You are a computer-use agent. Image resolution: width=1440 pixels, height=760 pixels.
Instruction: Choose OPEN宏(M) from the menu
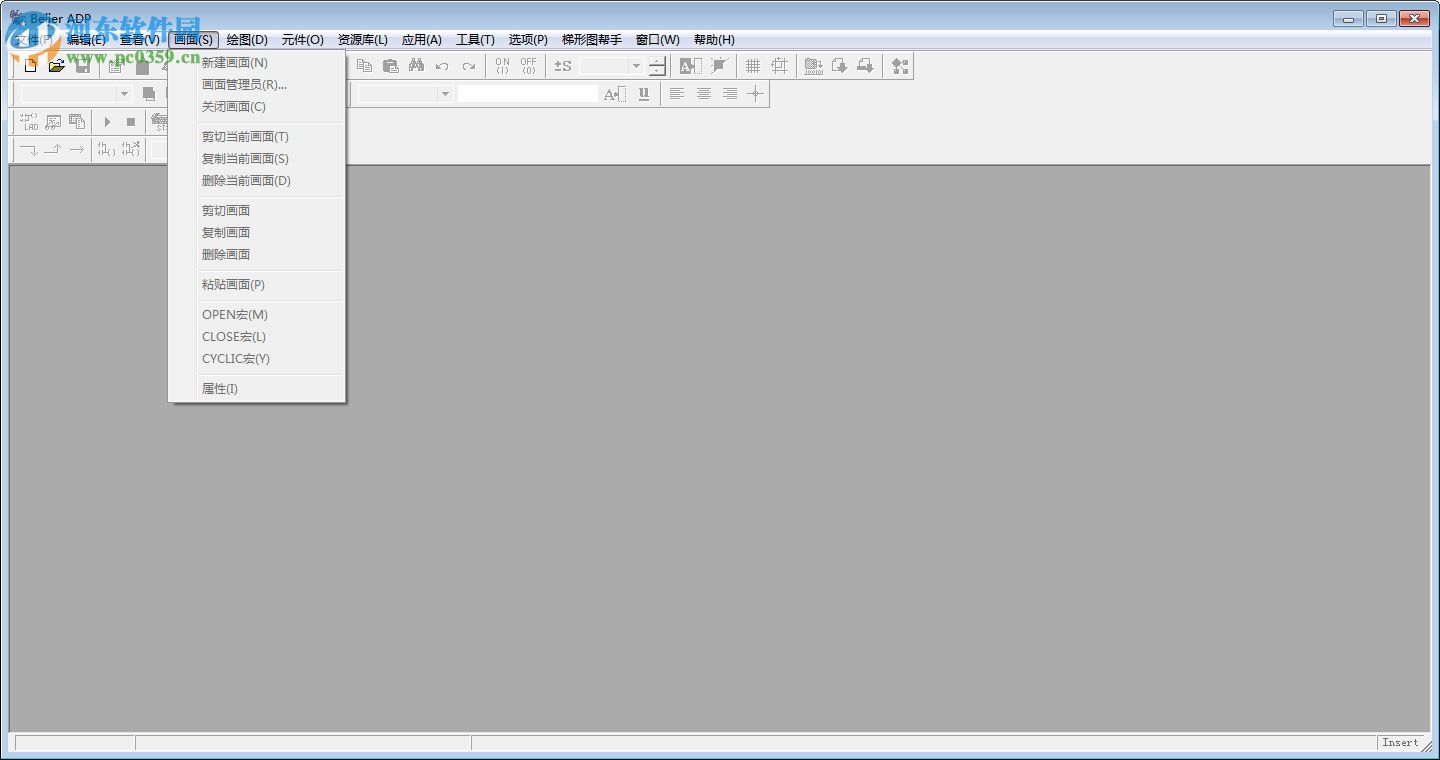click(257, 315)
